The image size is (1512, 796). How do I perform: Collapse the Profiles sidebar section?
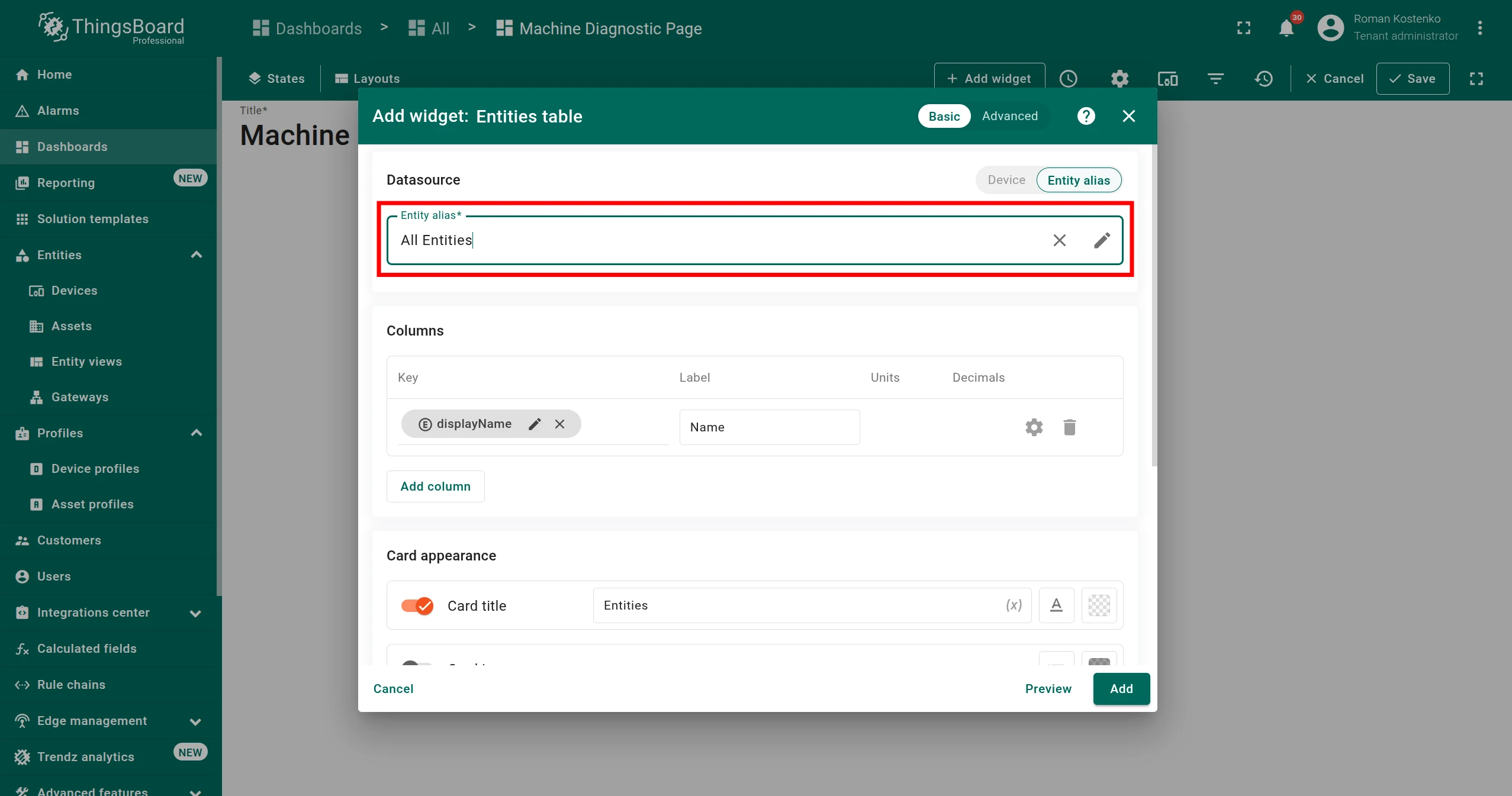click(x=197, y=433)
